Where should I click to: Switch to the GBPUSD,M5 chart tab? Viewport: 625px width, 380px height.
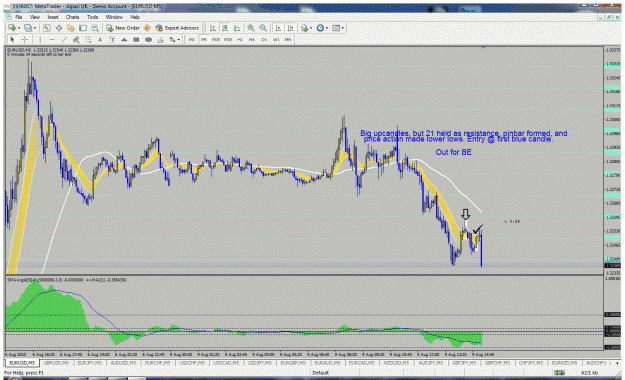point(56,363)
